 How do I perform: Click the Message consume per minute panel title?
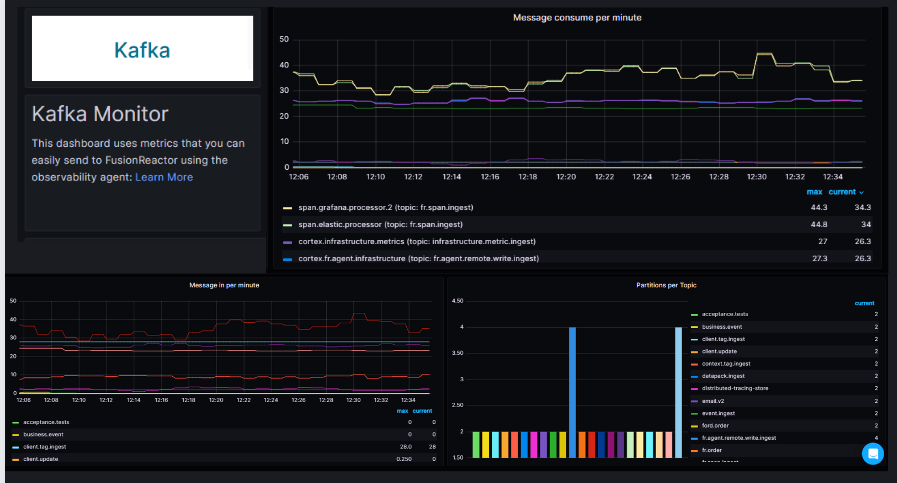[x=577, y=18]
